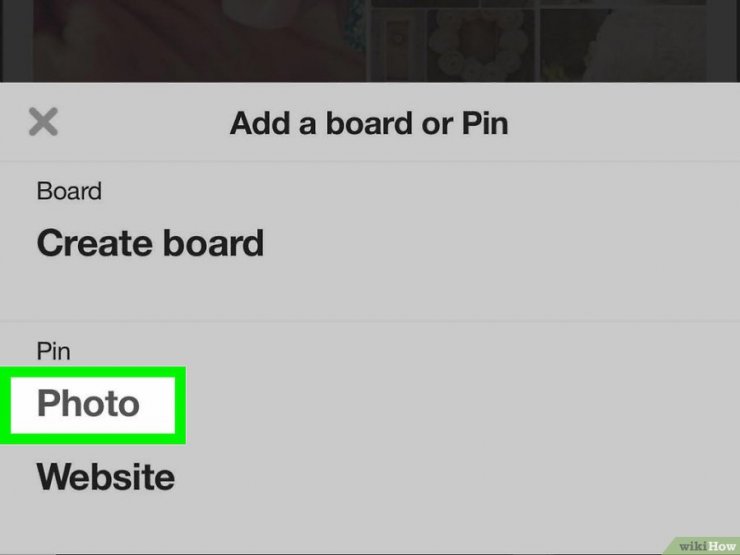Screen dimensions: 740x555
Task: Click the divider line above Board section
Action: pyautogui.click(x=370, y=162)
